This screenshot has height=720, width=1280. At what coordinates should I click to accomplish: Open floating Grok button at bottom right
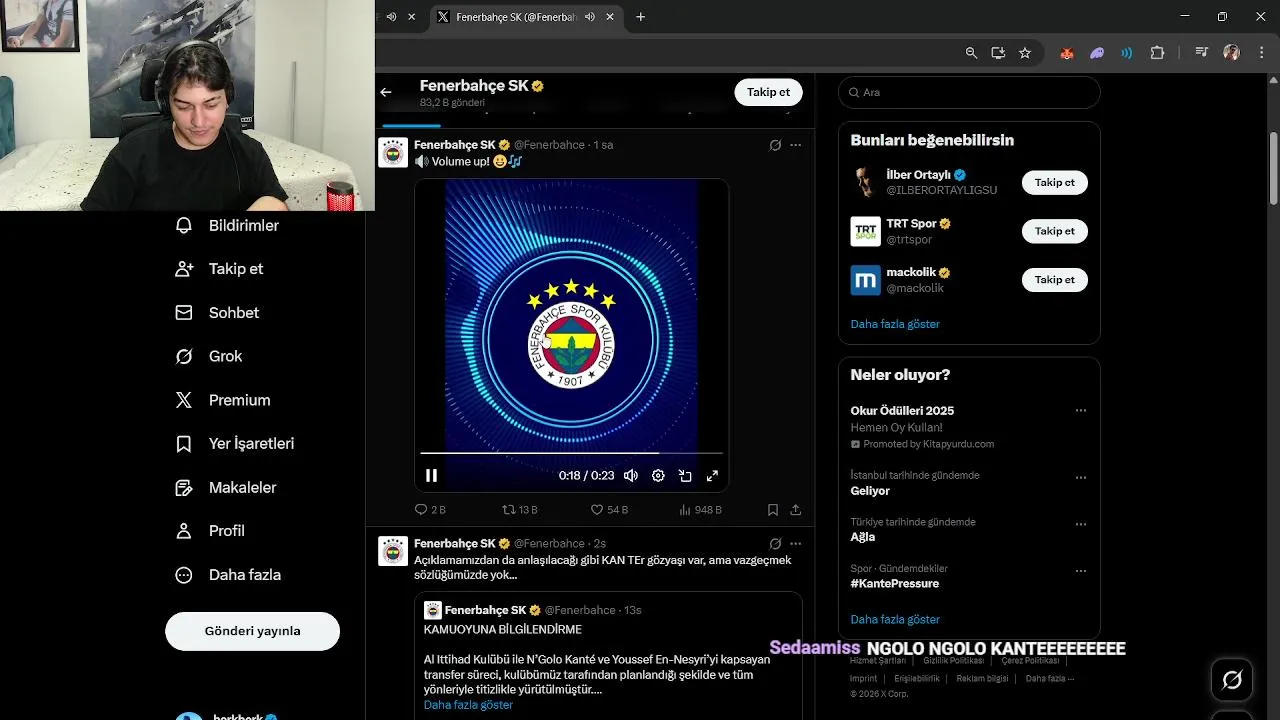1232,680
